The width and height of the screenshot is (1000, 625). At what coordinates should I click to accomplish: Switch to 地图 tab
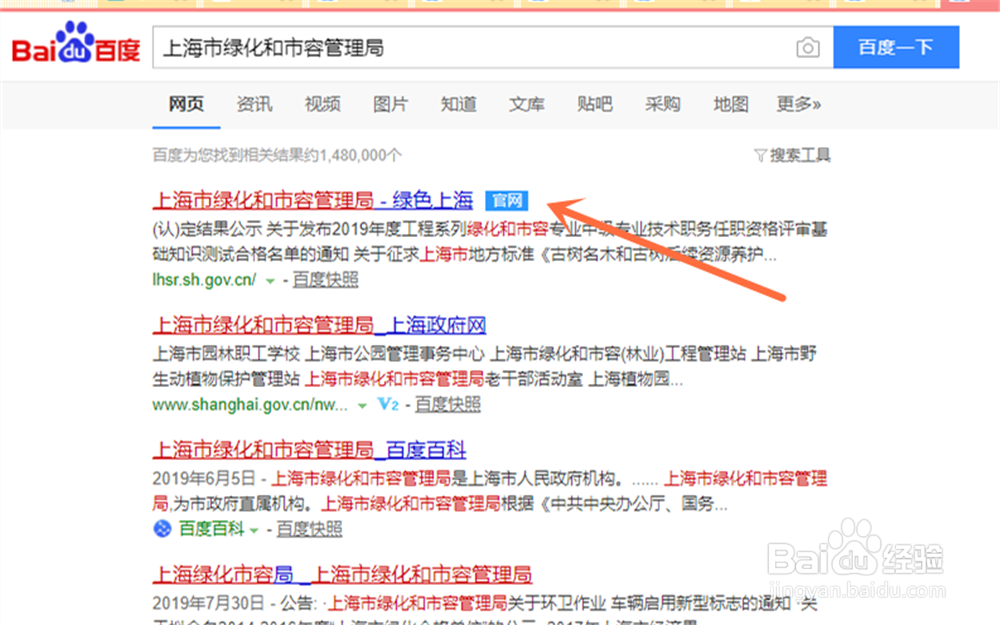(x=731, y=104)
